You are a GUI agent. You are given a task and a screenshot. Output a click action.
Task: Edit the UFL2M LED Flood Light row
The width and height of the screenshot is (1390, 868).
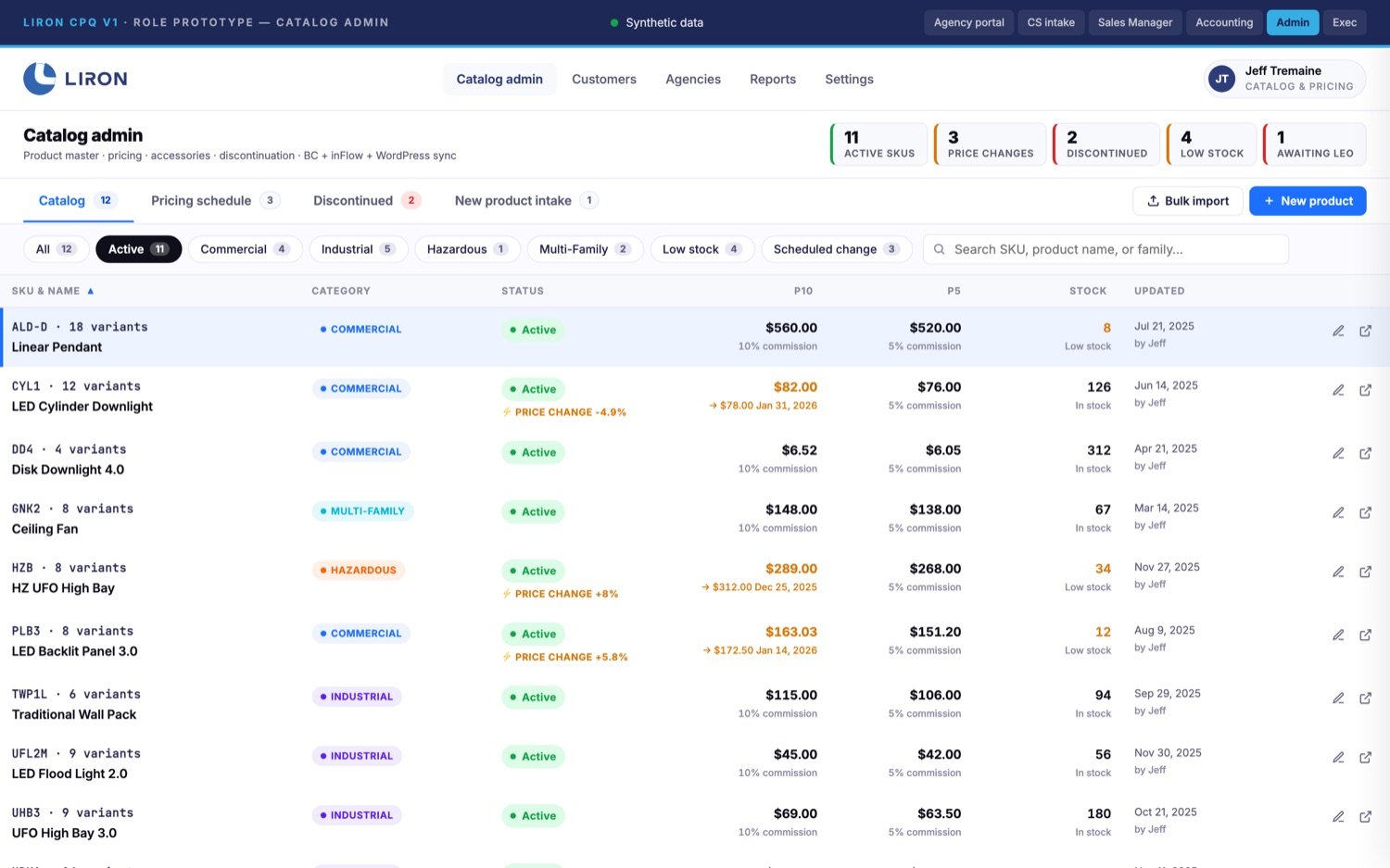coord(1338,757)
